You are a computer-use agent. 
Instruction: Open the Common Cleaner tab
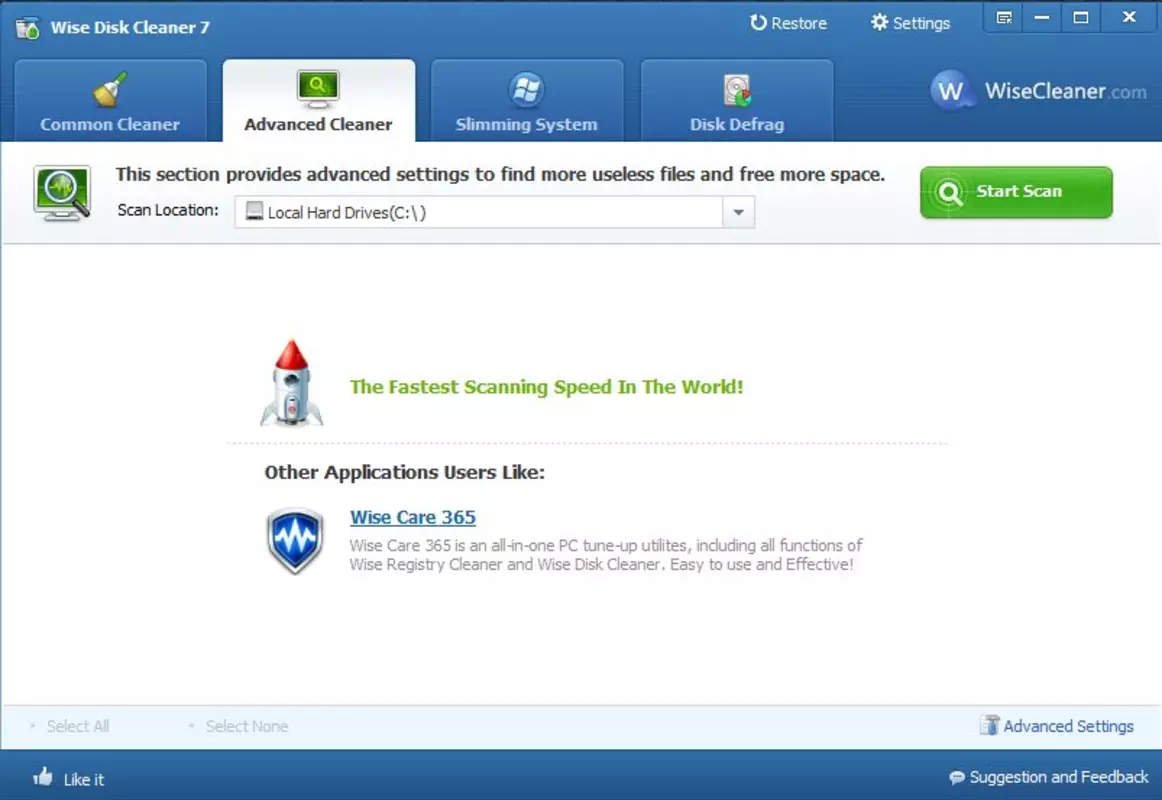pos(110,101)
